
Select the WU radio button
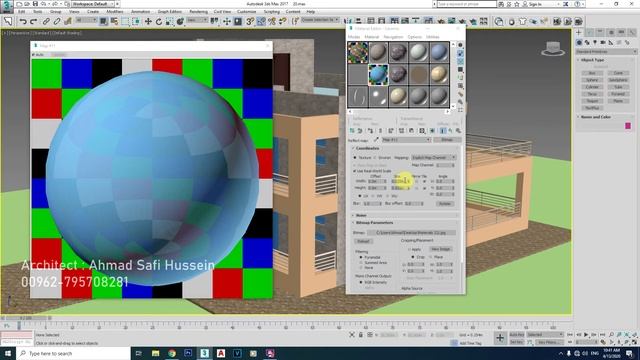click(x=388, y=196)
